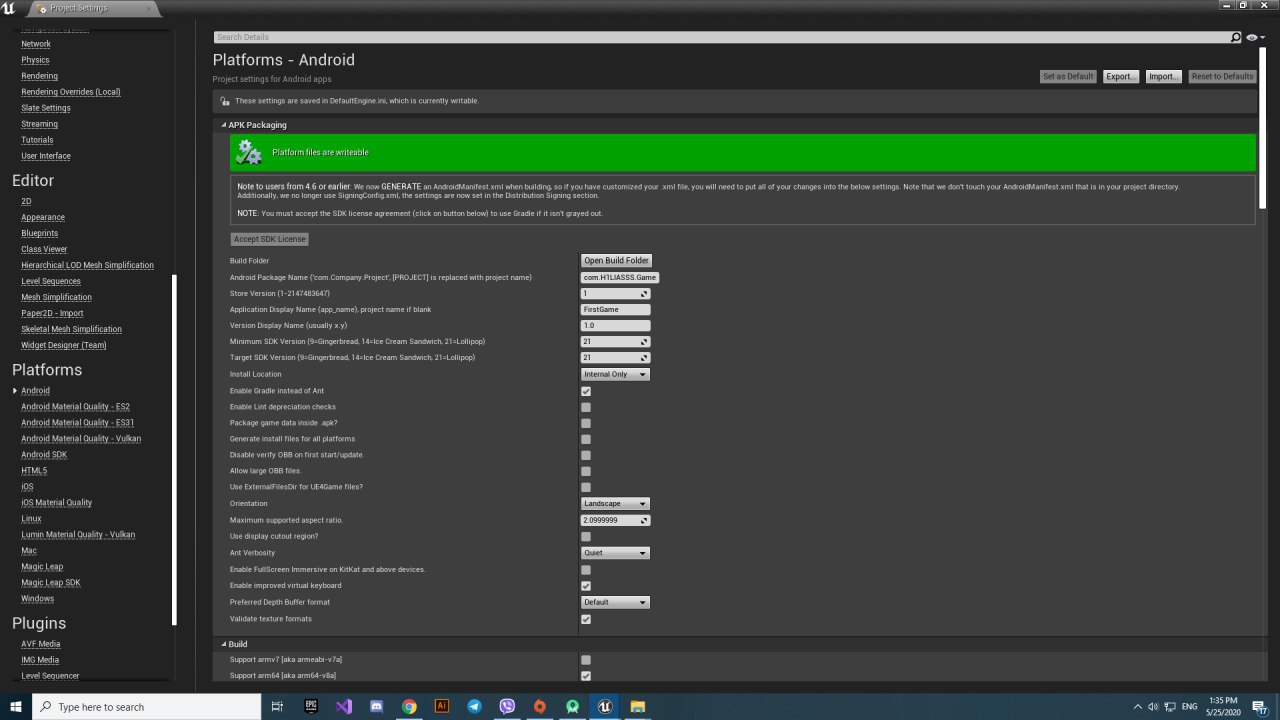This screenshot has height=720, width=1280.
Task: Toggle Disable verify OBB on first start
Action: [586, 455]
